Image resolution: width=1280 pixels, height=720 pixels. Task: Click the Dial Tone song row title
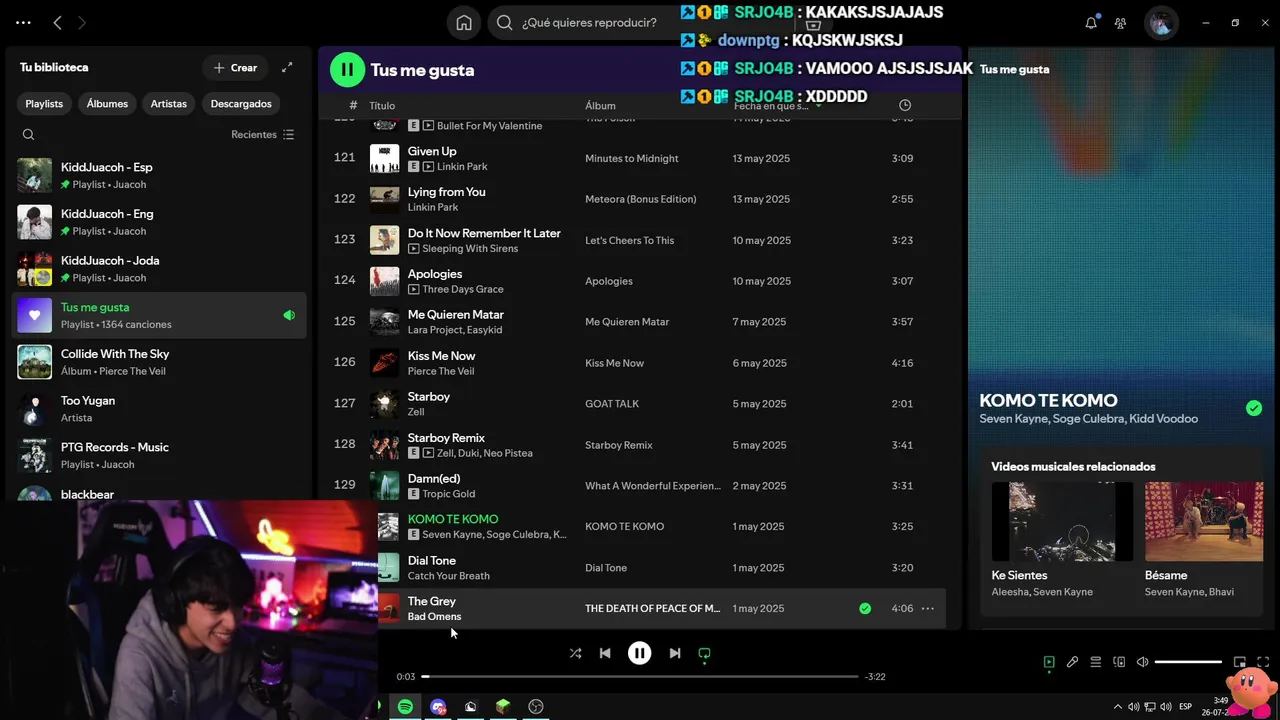point(431,561)
